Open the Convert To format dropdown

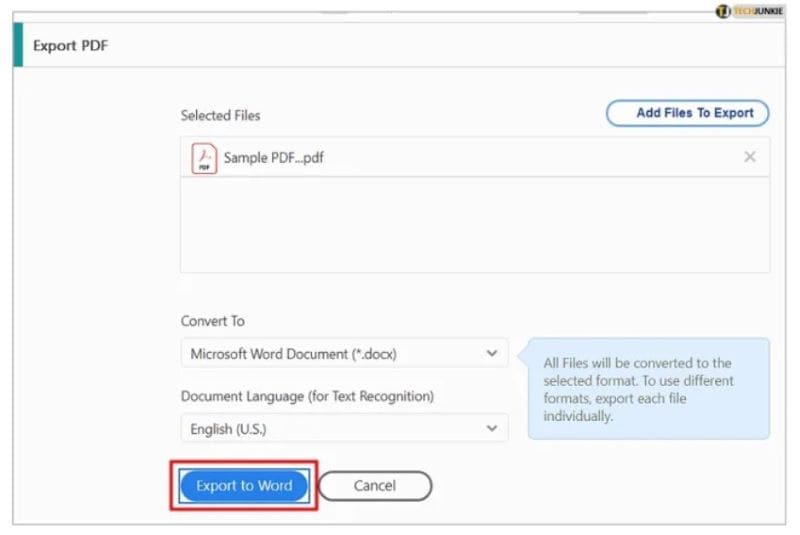343,353
